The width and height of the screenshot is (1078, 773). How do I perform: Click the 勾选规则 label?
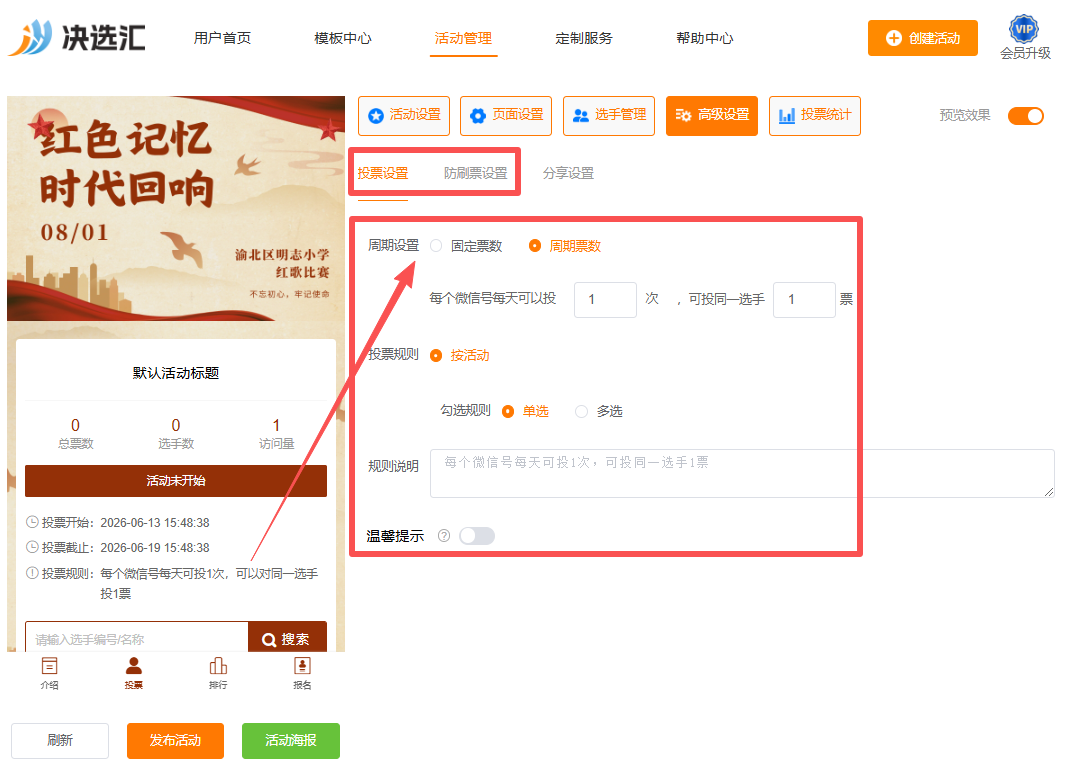pos(465,411)
